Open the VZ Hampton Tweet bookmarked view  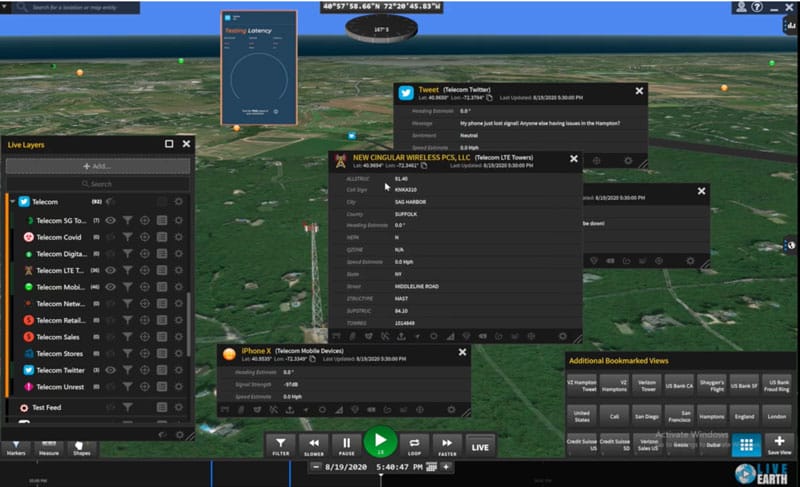(x=582, y=385)
